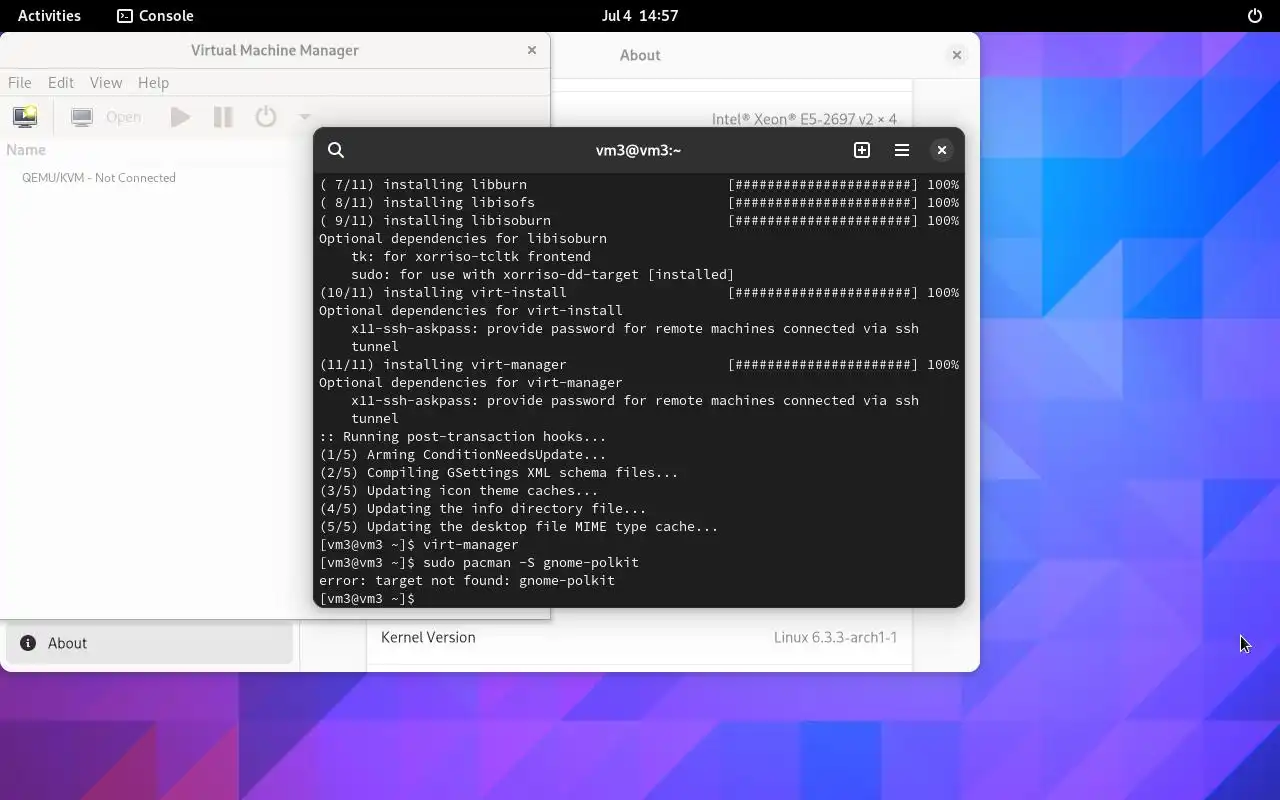Image resolution: width=1280 pixels, height=800 pixels.
Task: Click the Console app menu in top bar
Action: point(155,16)
